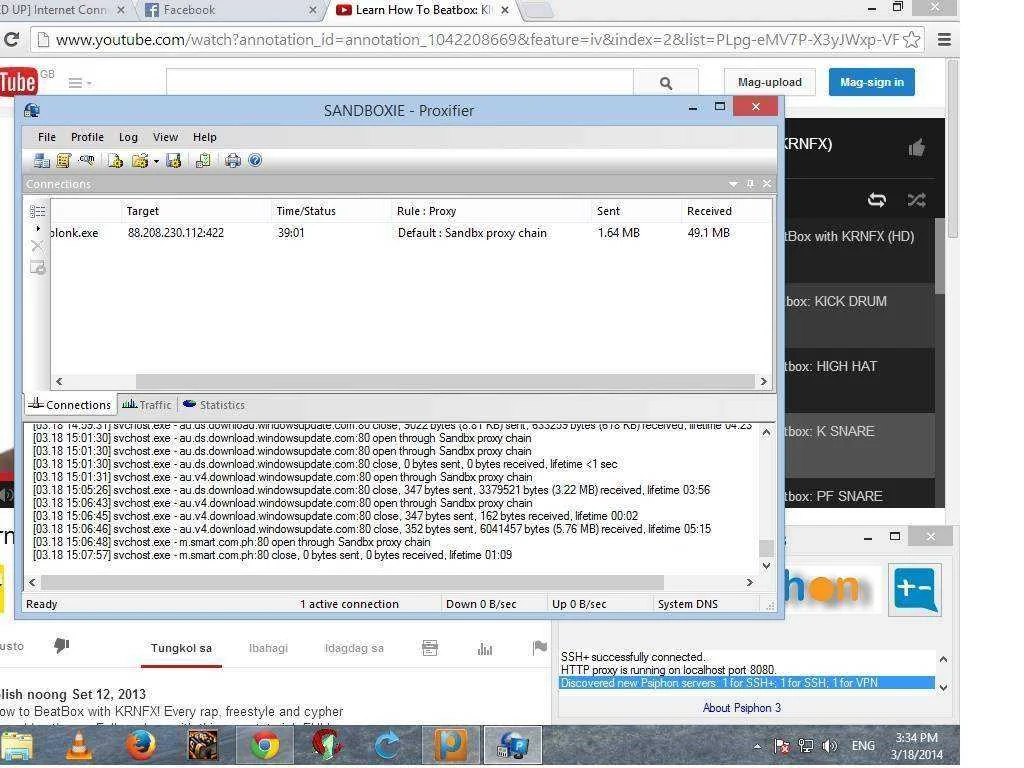
Task: Toggle playlist shuffle icon
Action: click(916, 200)
